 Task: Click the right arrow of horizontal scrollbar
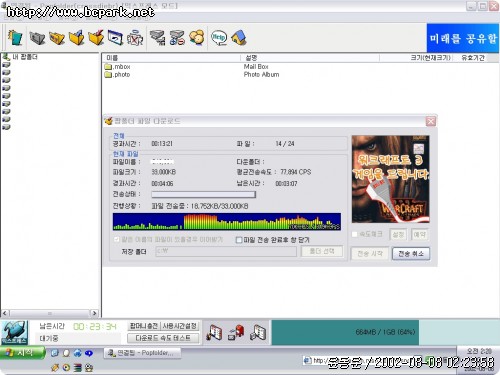coord(94,313)
